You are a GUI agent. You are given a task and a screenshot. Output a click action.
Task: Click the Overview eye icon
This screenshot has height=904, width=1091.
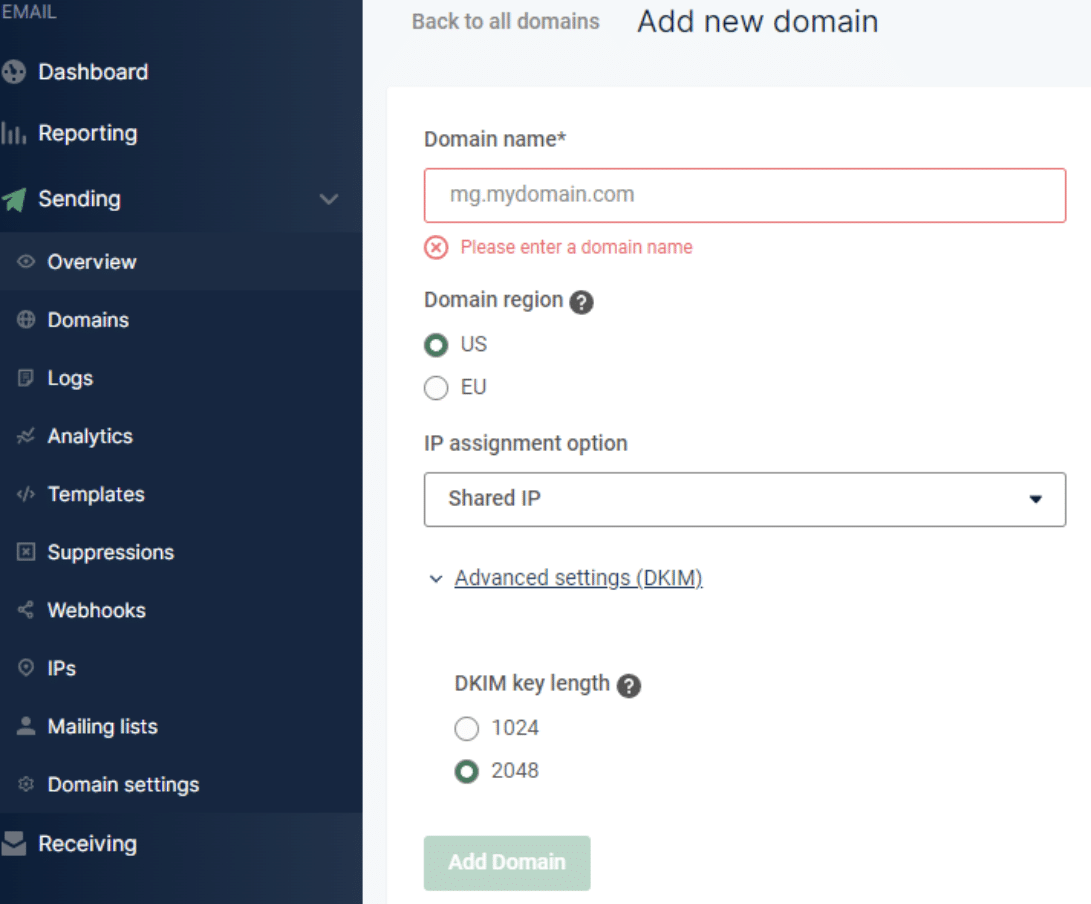tap(26, 262)
